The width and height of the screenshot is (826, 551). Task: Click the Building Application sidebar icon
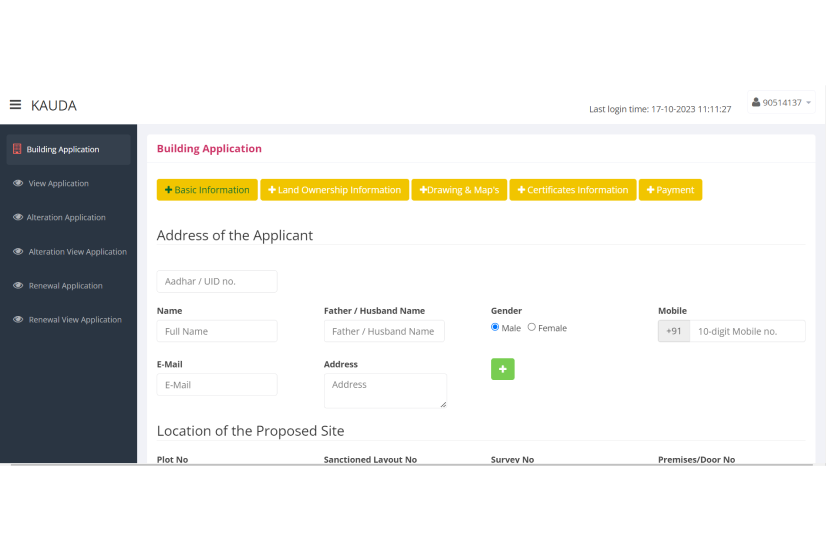(17, 150)
